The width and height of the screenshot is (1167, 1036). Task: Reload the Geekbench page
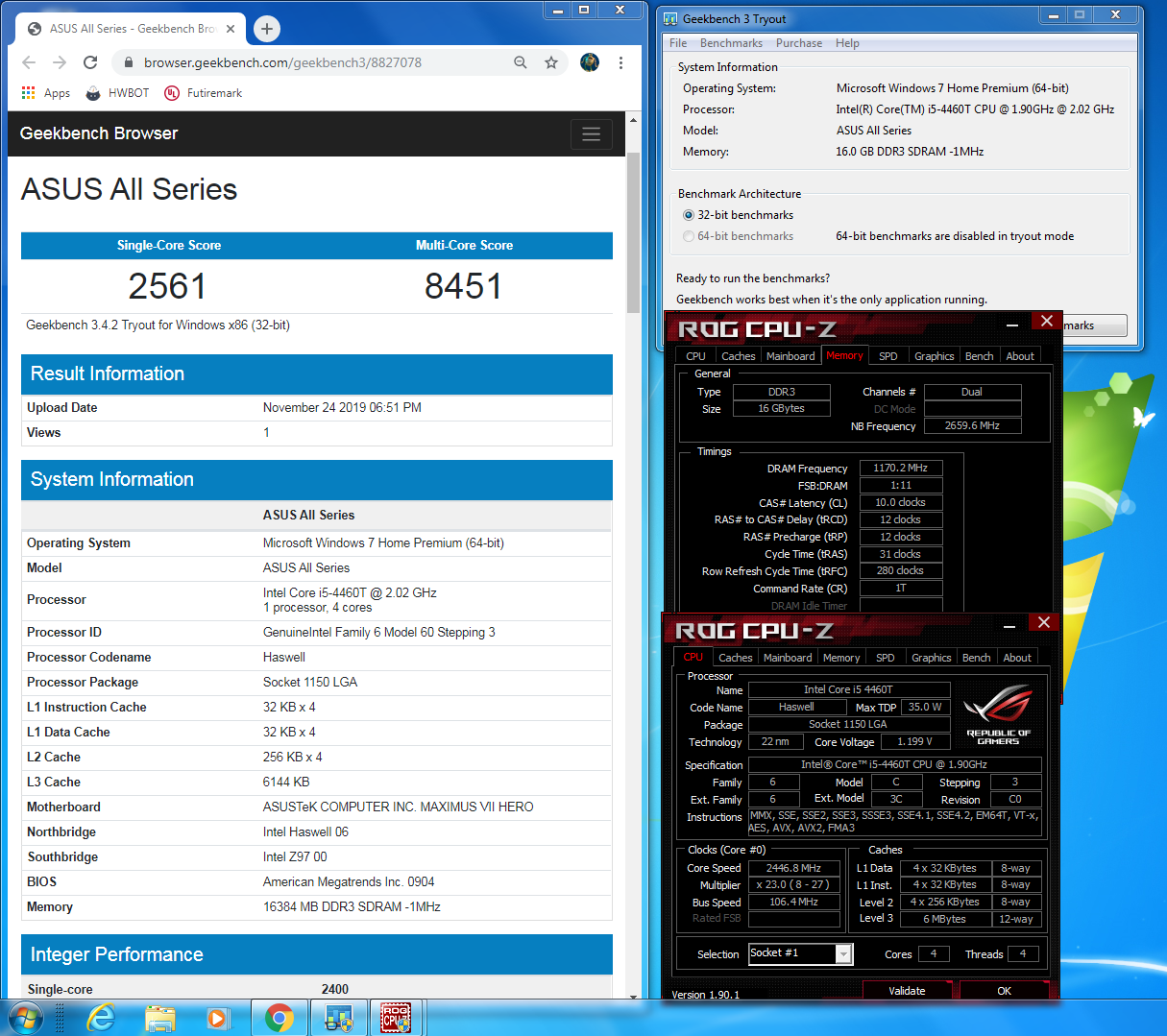tap(90, 62)
